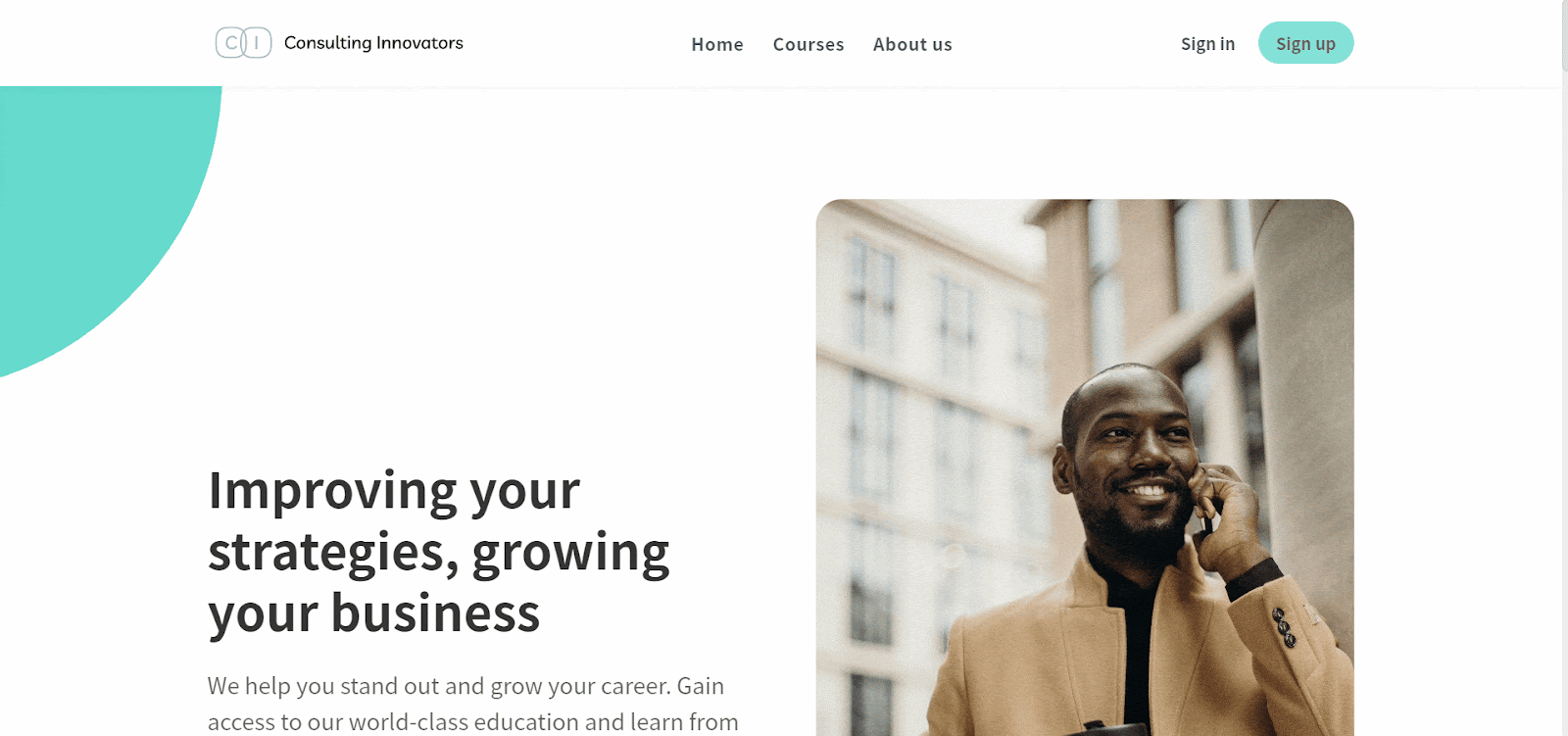The image size is (1568, 736).
Task: Select the teal Sign up button
Action: pyautogui.click(x=1305, y=43)
